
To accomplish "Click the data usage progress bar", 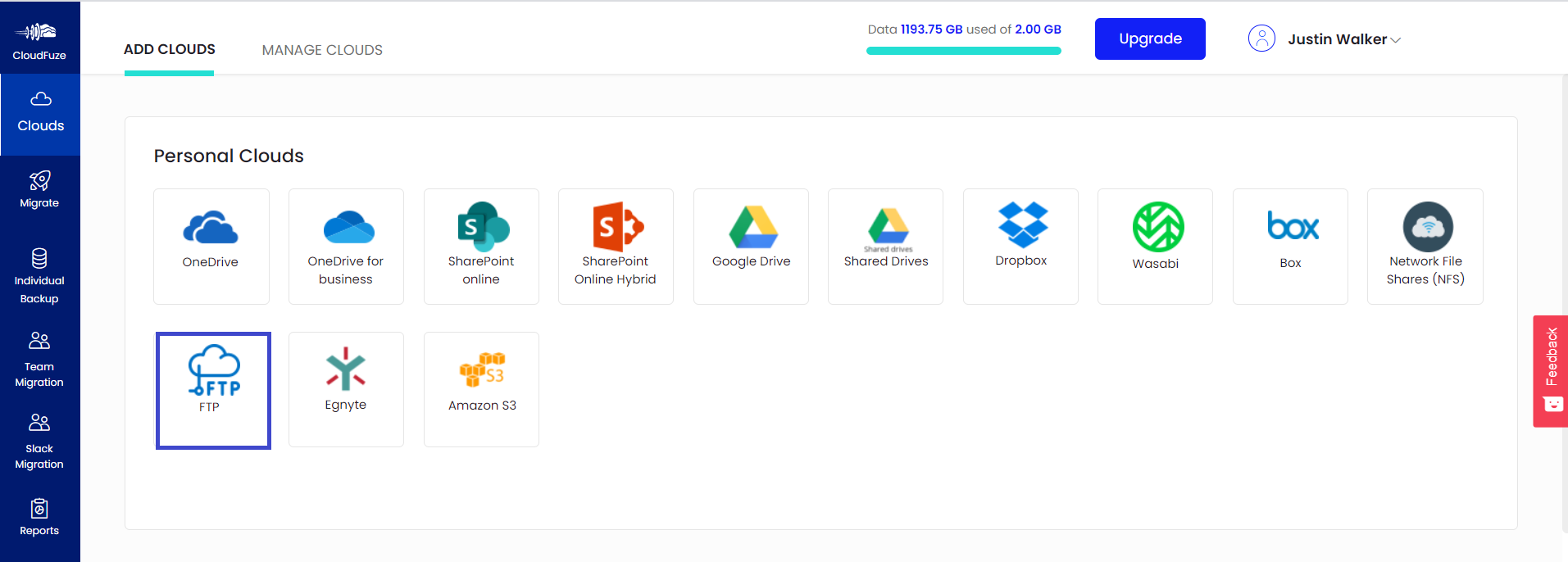I will 964,51.
